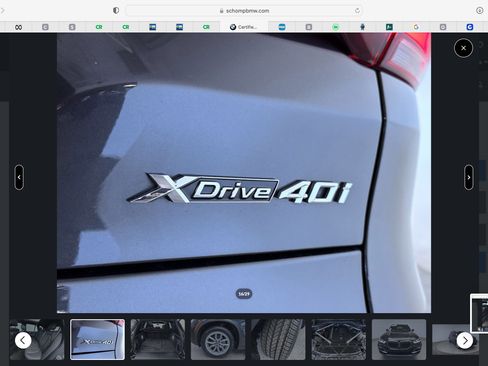
Task: Show the next gallery photo
Action: pyautogui.click(x=469, y=177)
